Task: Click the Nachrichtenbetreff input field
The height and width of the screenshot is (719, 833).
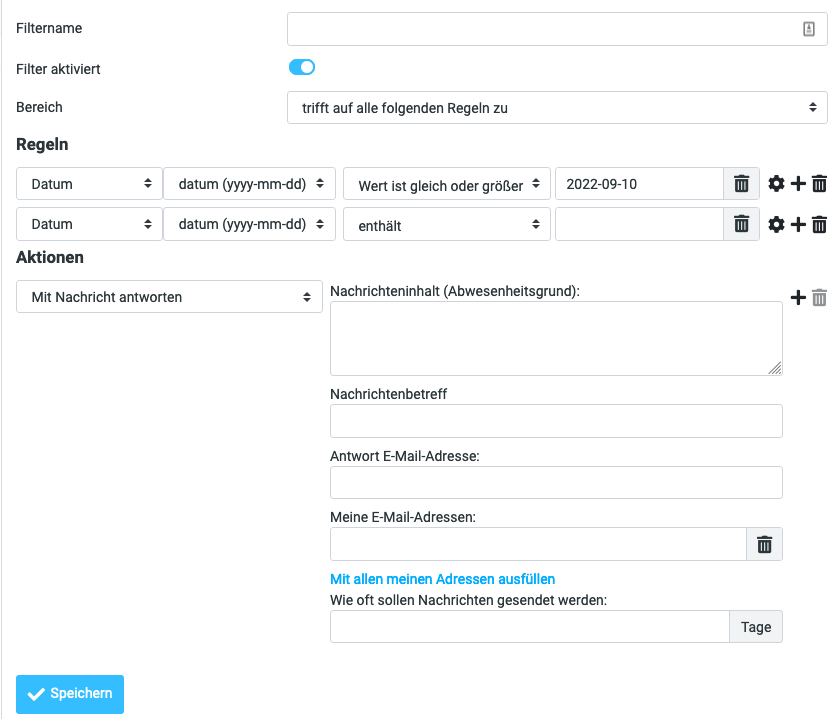Action: [556, 421]
